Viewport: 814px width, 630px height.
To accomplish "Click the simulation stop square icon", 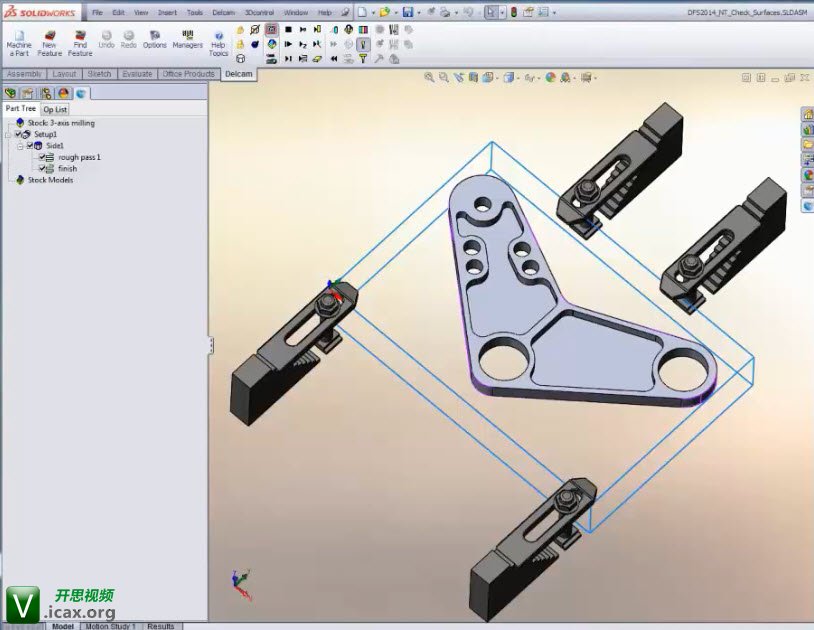I will coord(288,30).
